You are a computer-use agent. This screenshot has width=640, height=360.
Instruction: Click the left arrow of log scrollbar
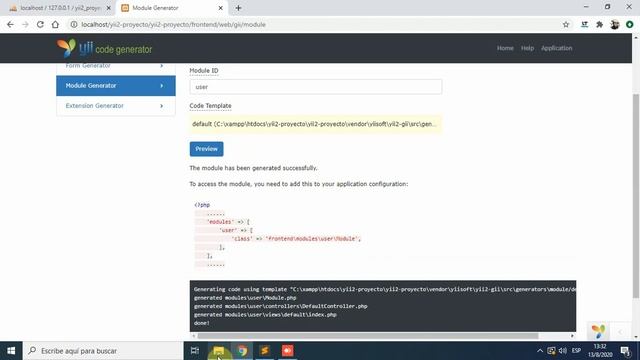click(193, 336)
